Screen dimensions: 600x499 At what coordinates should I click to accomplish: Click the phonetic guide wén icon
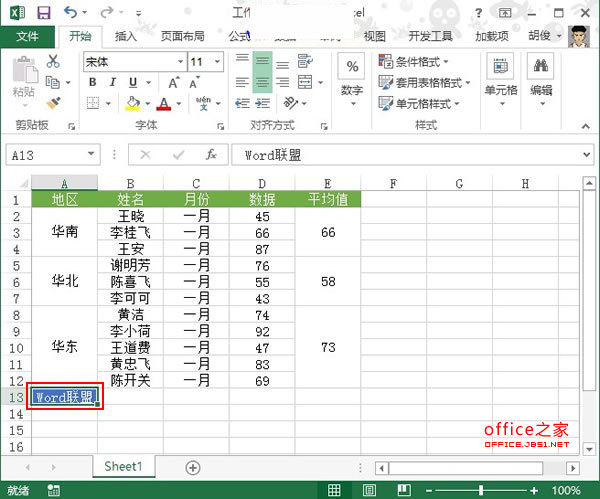click(203, 103)
